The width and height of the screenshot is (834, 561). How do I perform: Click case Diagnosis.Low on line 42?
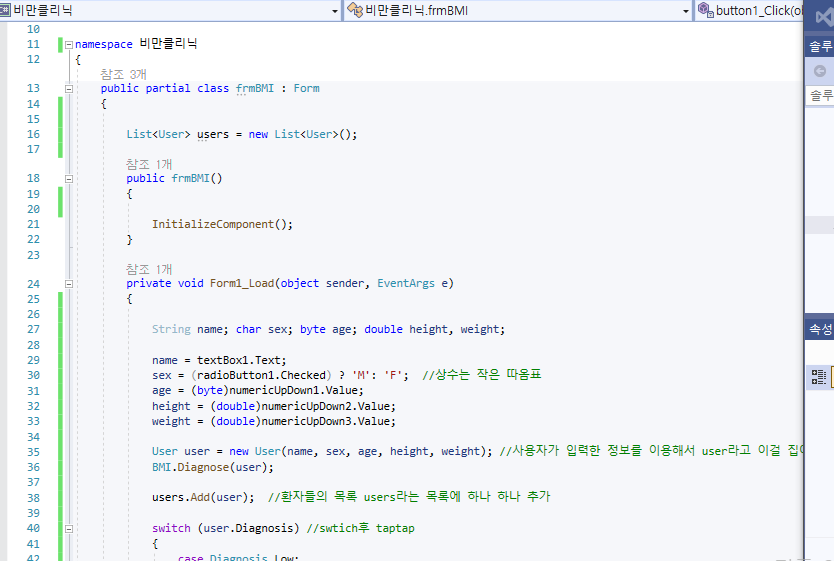click(238, 557)
